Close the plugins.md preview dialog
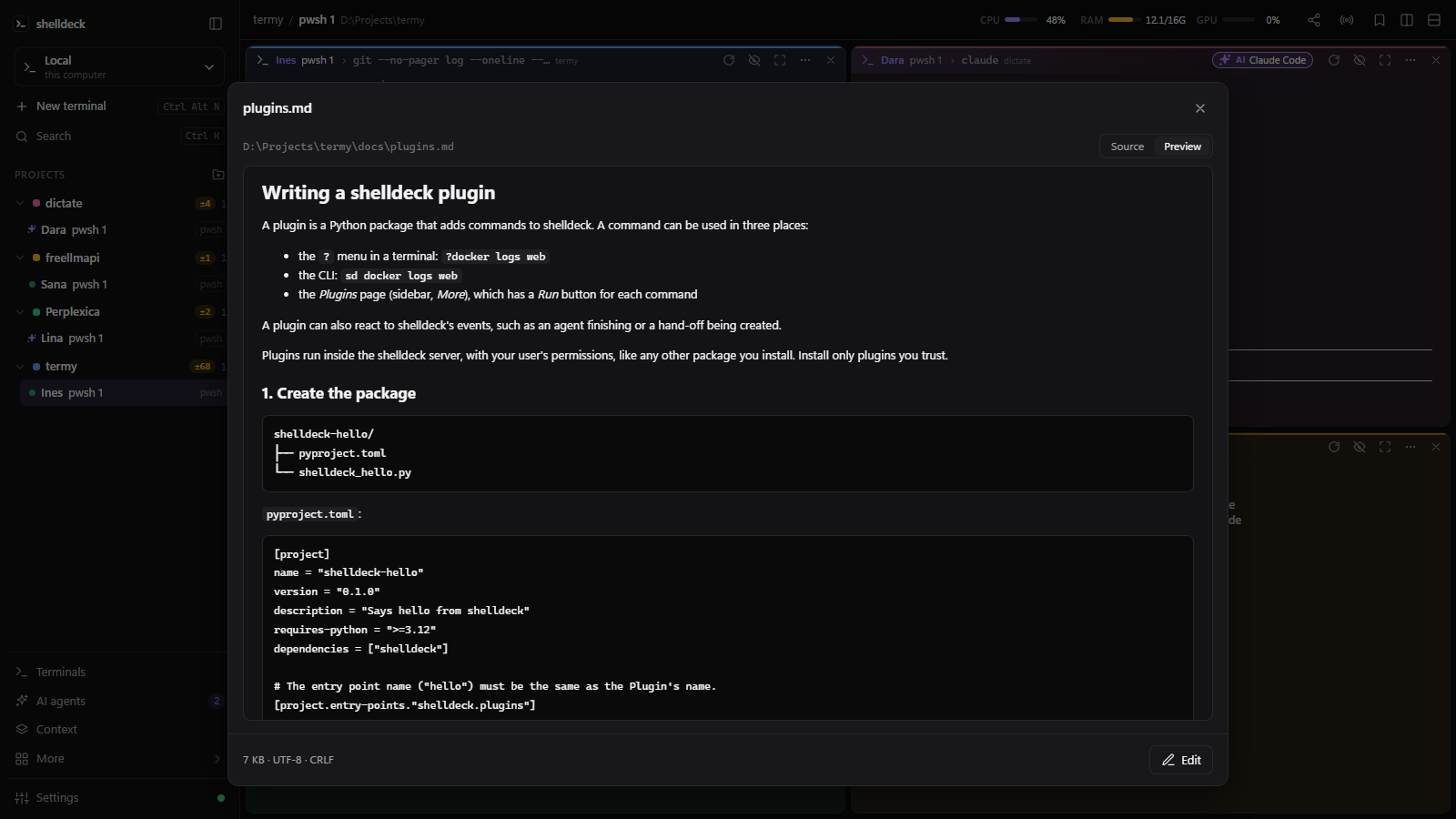Viewport: 1456px width, 819px height. point(1200,108)
